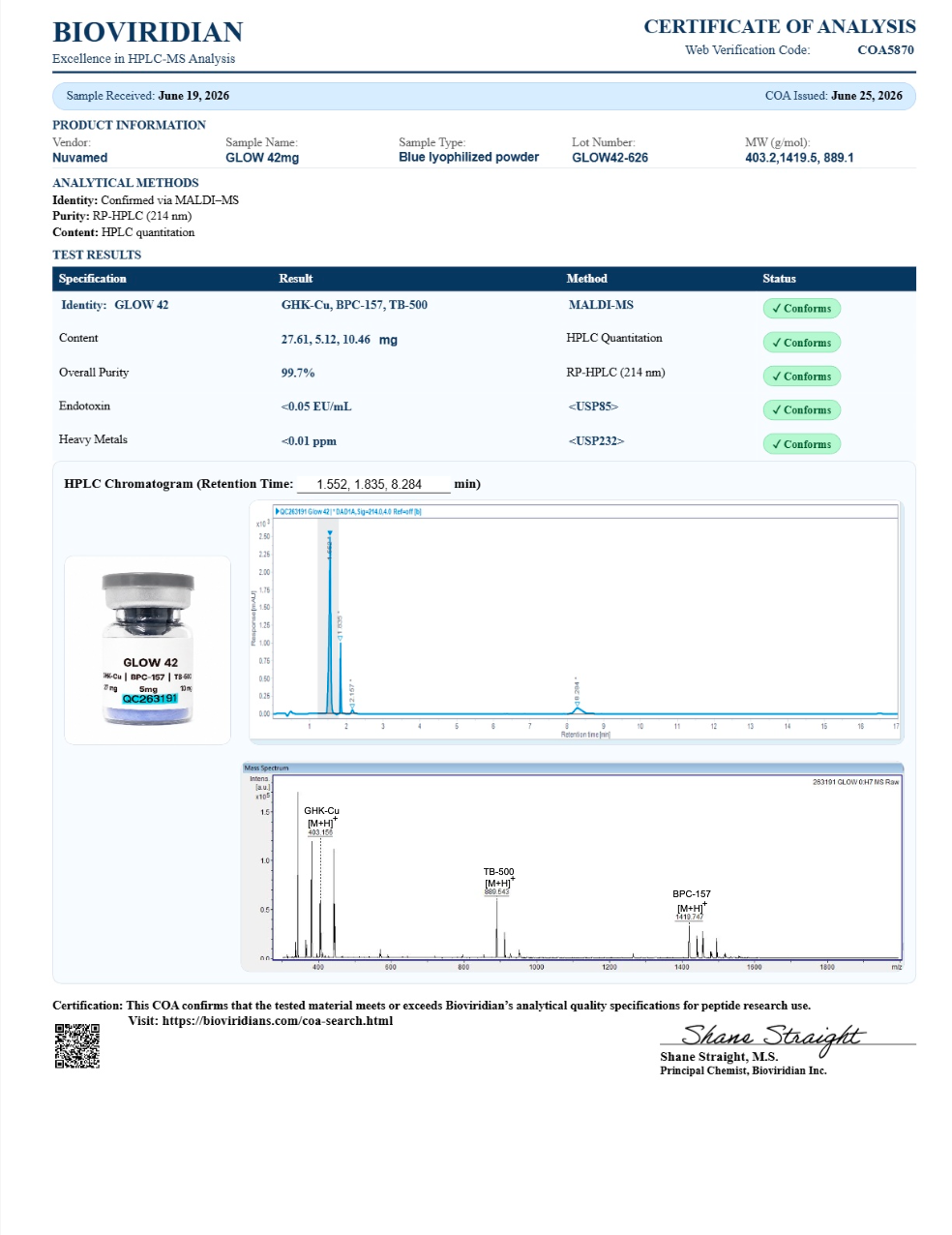Click the Sample Received date June 19, 2026
The width and height of the screenshot is (952, 1235).
[x=193, y=96]
